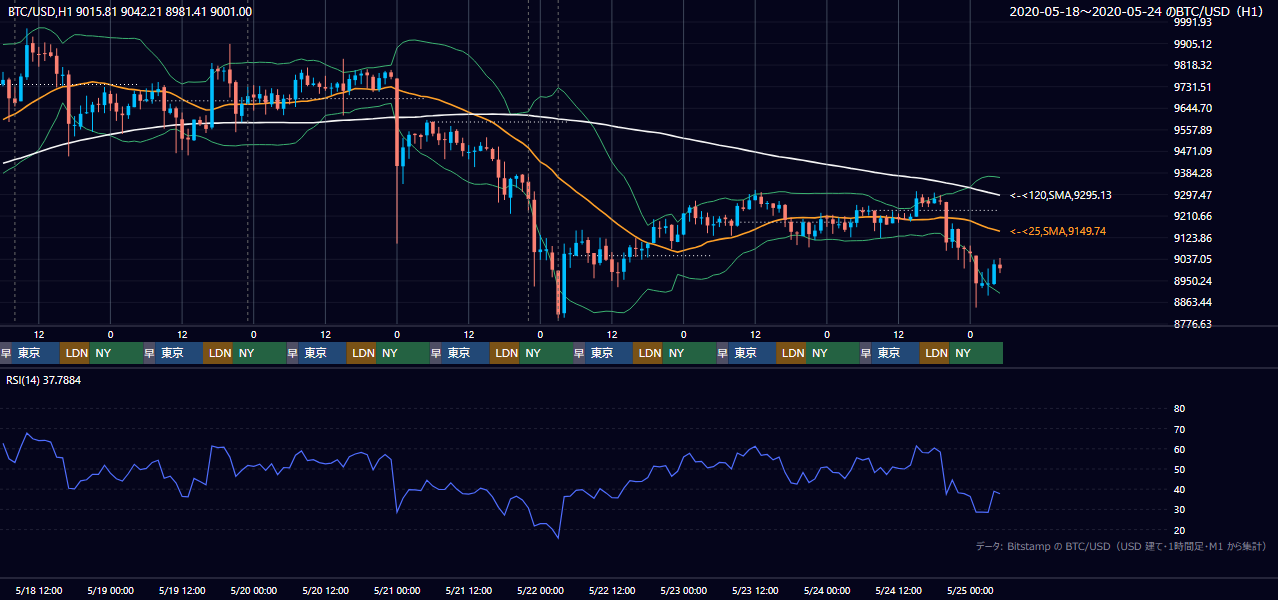Click price axis value 9991.93
This screenshot has height=600, width=1278.
coord(1193,22)
